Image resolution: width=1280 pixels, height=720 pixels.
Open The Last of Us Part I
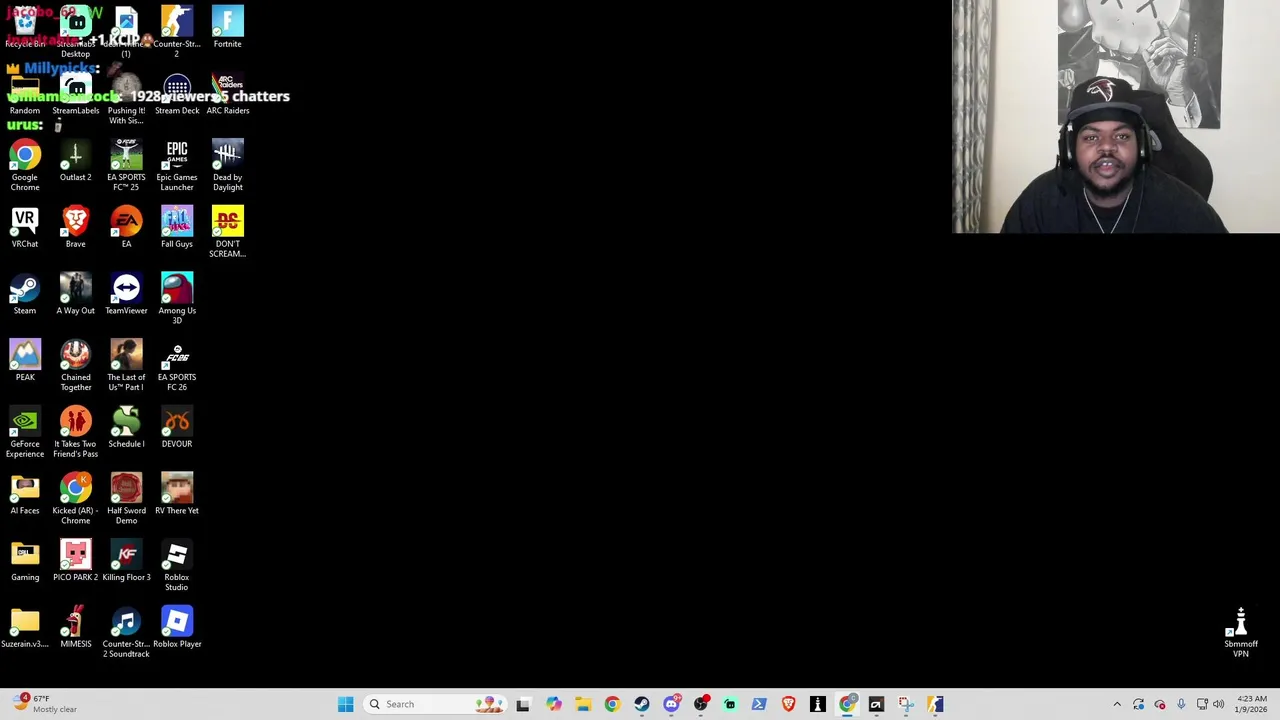(x=126, y=366)
